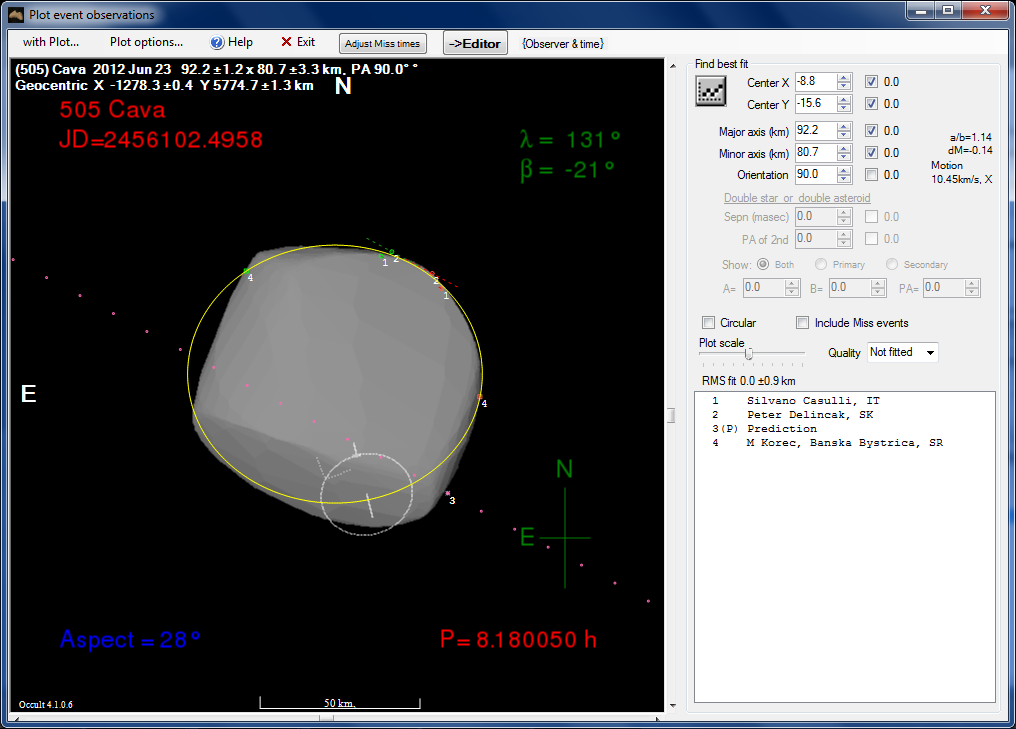
Task: Click the PA= spinner up arrow
Action: click(972, 284)
